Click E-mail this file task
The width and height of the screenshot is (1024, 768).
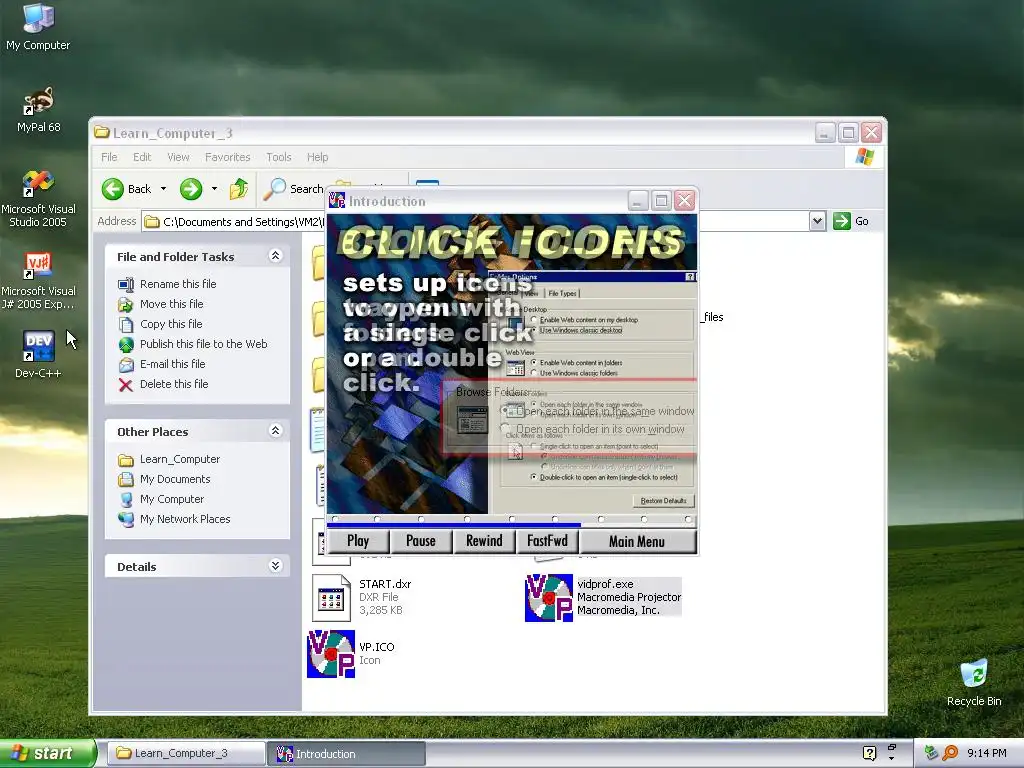(x=172, y=364)
